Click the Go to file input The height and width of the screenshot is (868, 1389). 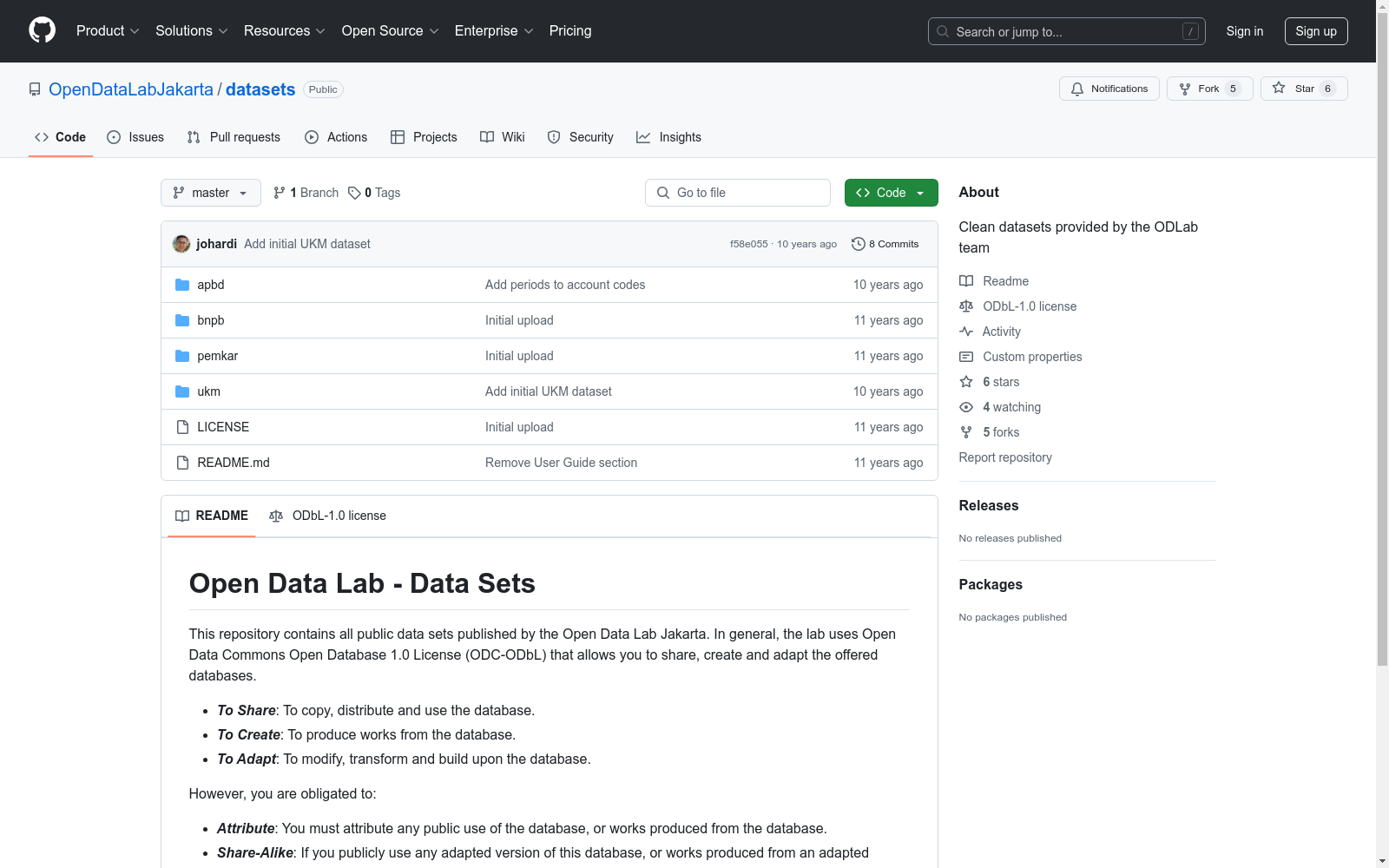click(x=738, y=193)
